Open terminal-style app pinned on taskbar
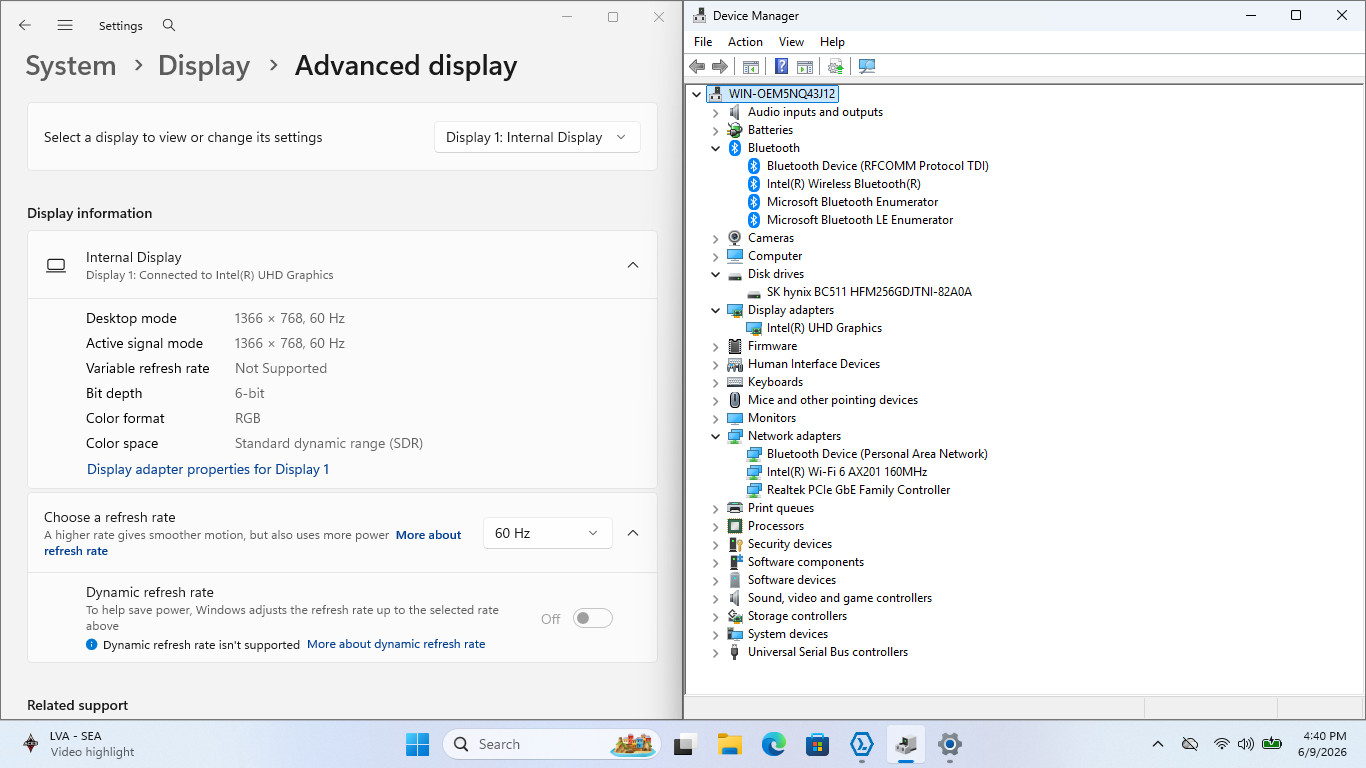 coord(861,744)
